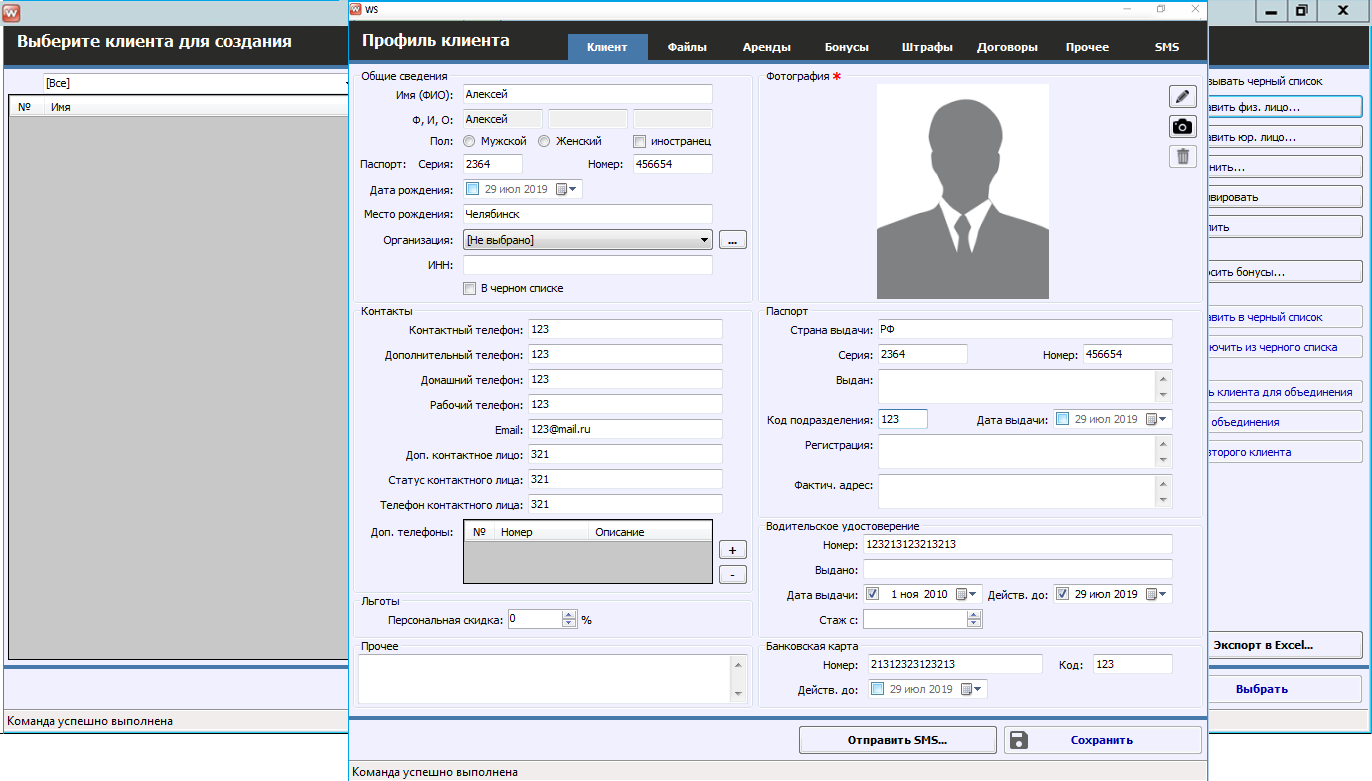Click the camera capture photo icon
Viewport: 1372px width, 781px height.
[1183, 126]
